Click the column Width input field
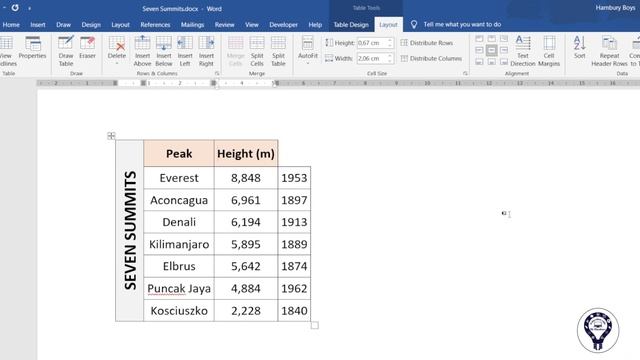This screenshot has width=640, height=360. (371, 58)
